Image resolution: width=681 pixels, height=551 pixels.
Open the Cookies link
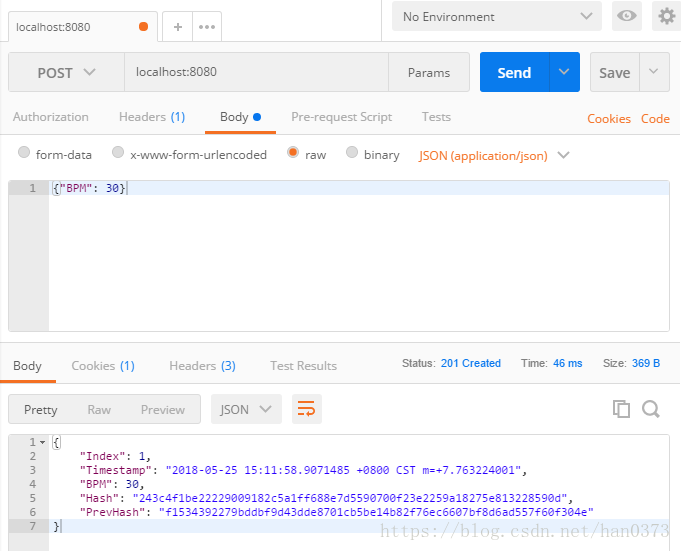[x=608, y=118]
